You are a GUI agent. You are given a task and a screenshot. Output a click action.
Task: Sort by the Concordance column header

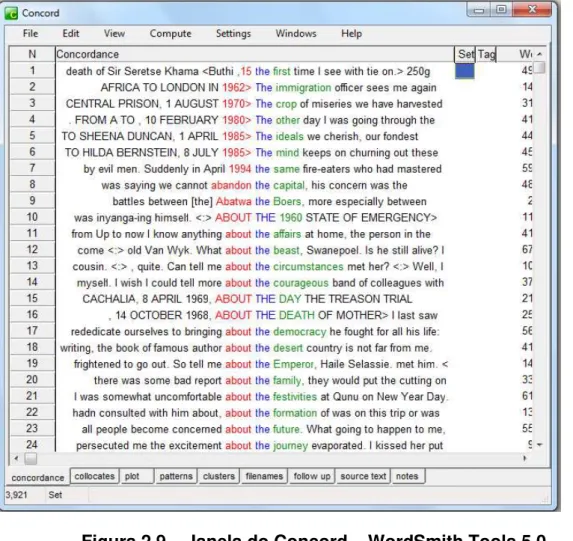254,54
